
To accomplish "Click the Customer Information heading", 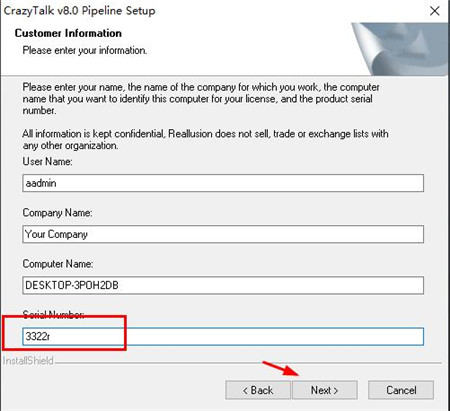I will click(68, 33).
